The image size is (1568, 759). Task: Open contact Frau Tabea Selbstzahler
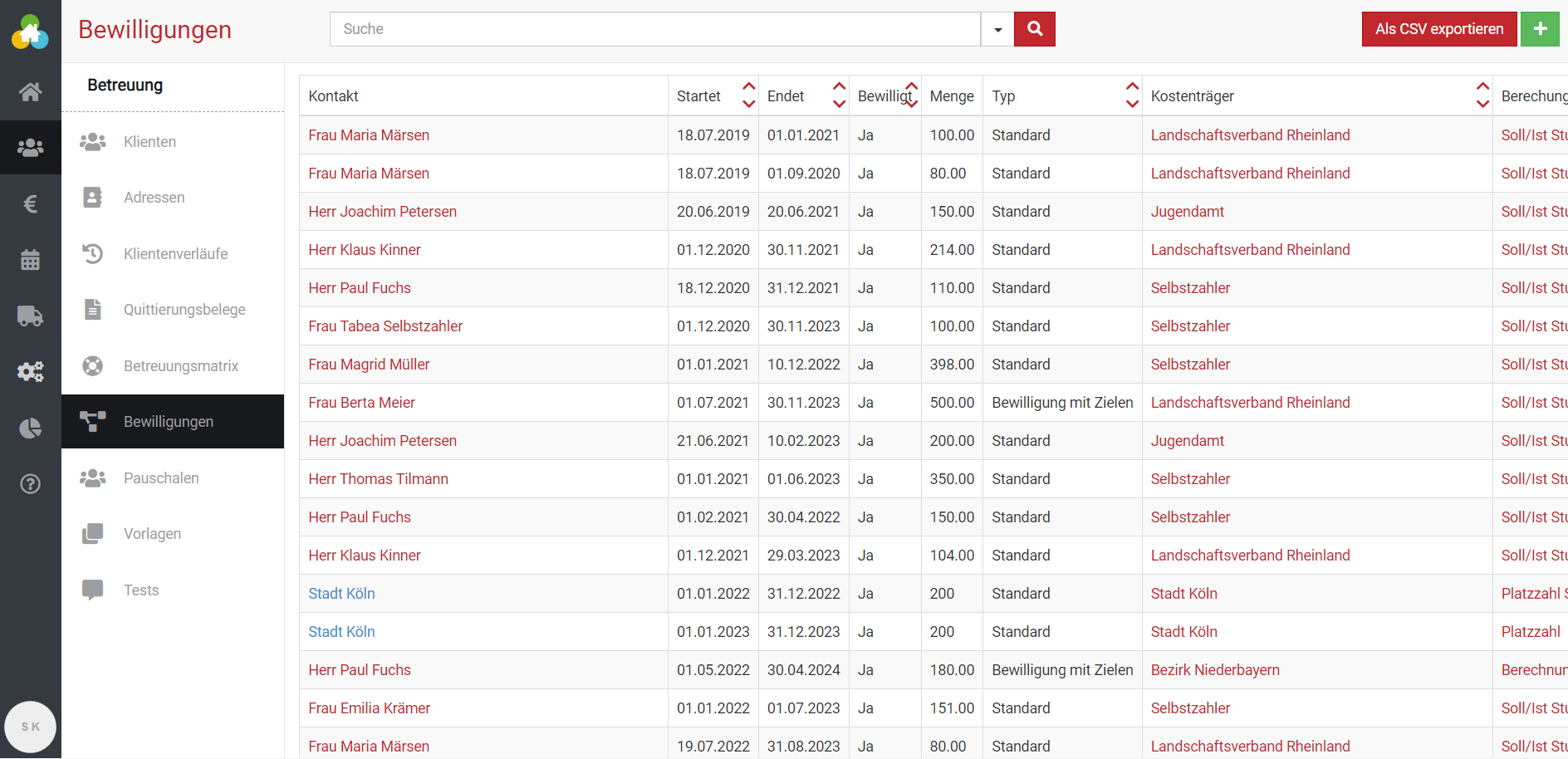385,326
